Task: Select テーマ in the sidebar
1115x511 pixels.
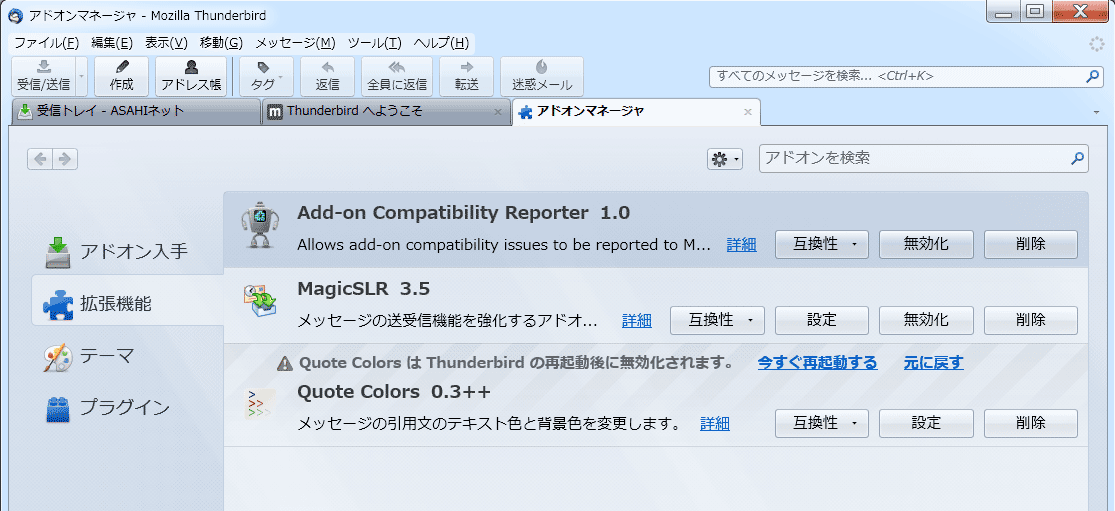Action: [128, 355]
